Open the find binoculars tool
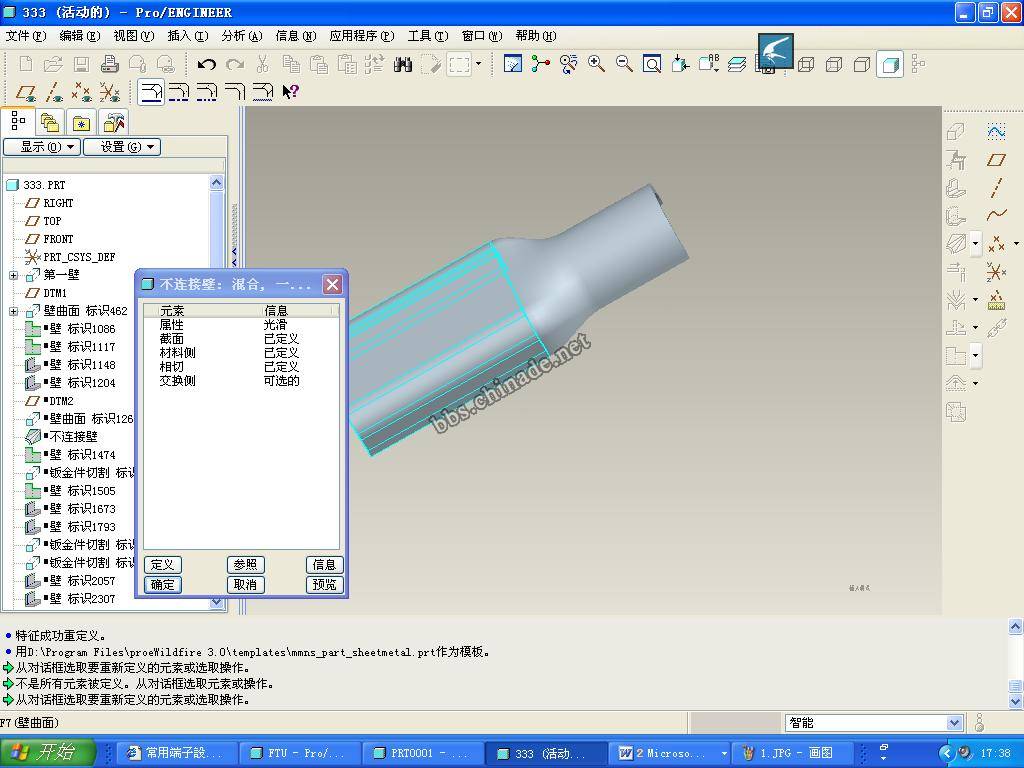Screen dimensions: 1024x768 click(x=403, y=64)
